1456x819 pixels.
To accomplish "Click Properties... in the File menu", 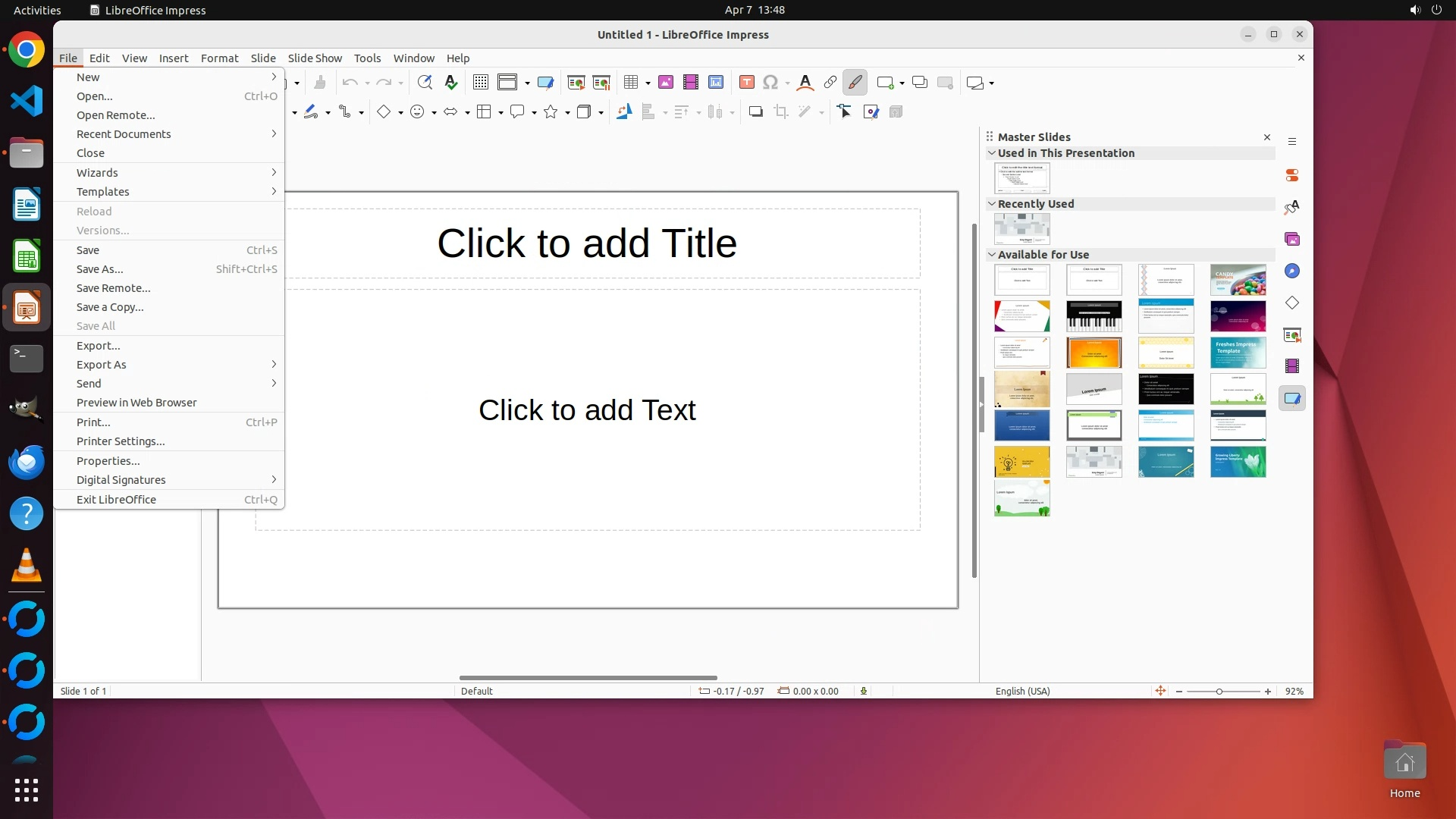I will 108,460.
